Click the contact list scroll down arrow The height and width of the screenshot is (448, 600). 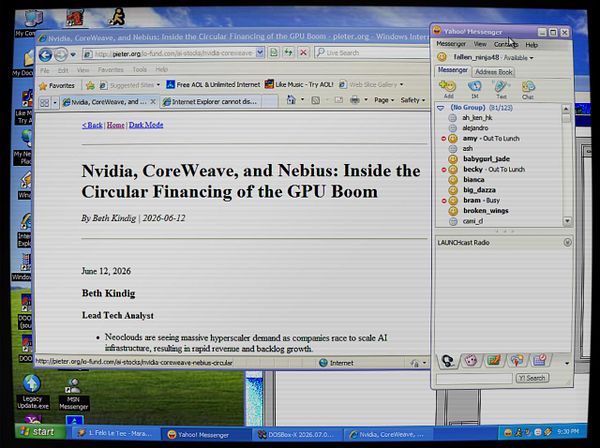coord(567,221)
